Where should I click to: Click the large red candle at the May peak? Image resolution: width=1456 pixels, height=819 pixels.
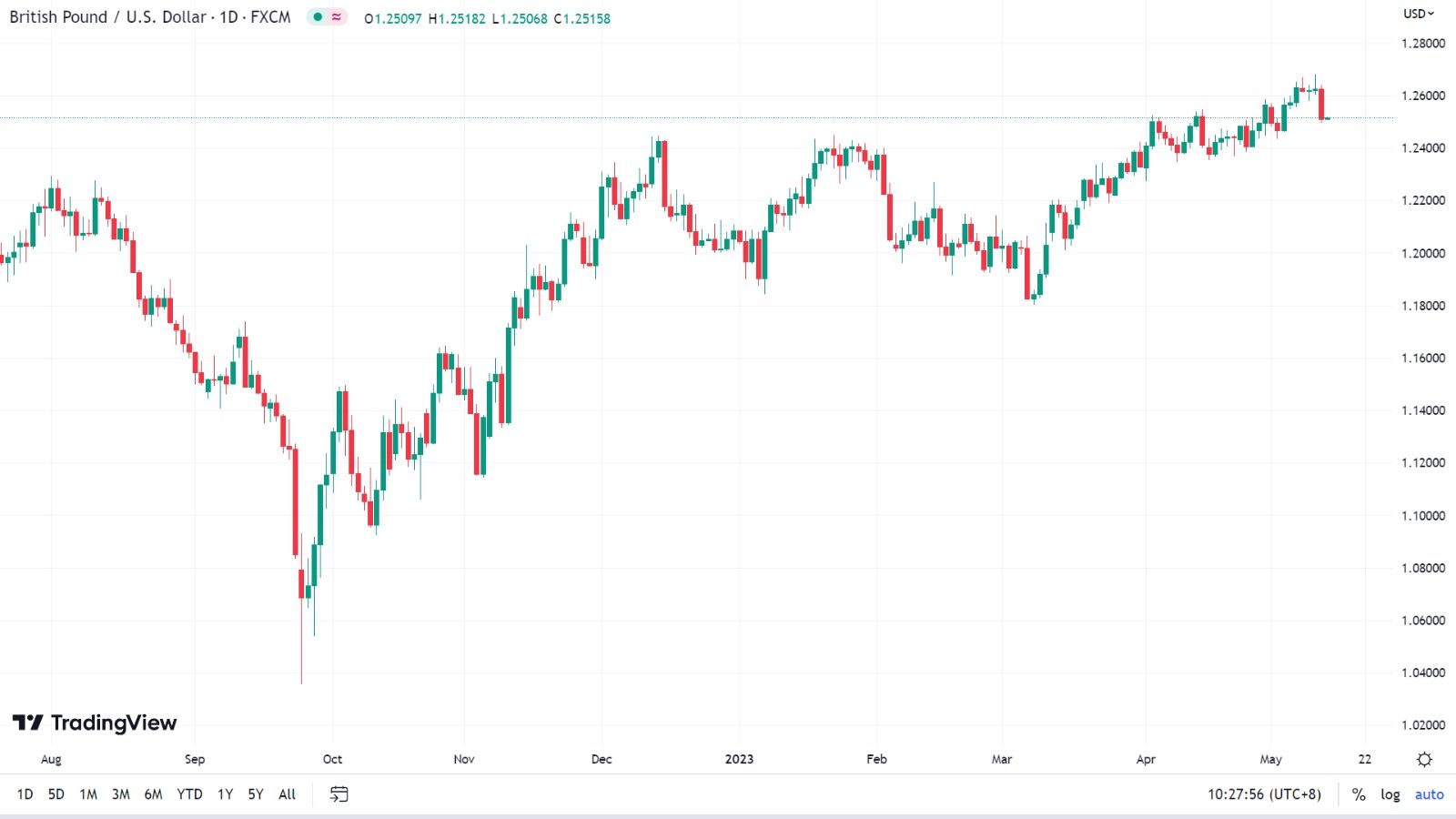point(1321,104)
